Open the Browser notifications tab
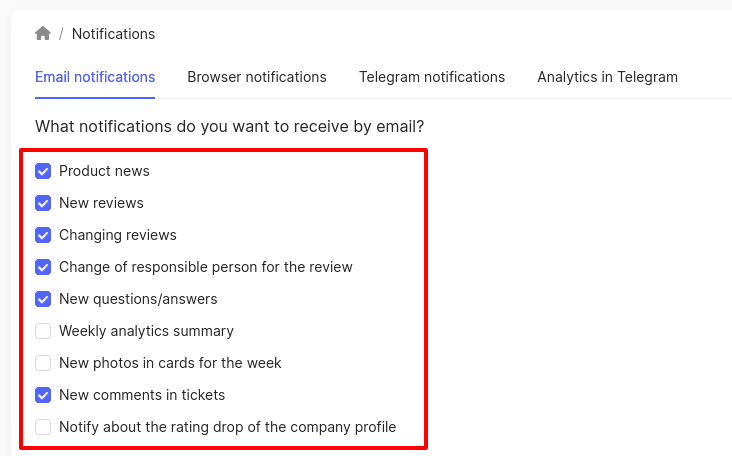Screen dimensions: 732x456 click(257, 77)
